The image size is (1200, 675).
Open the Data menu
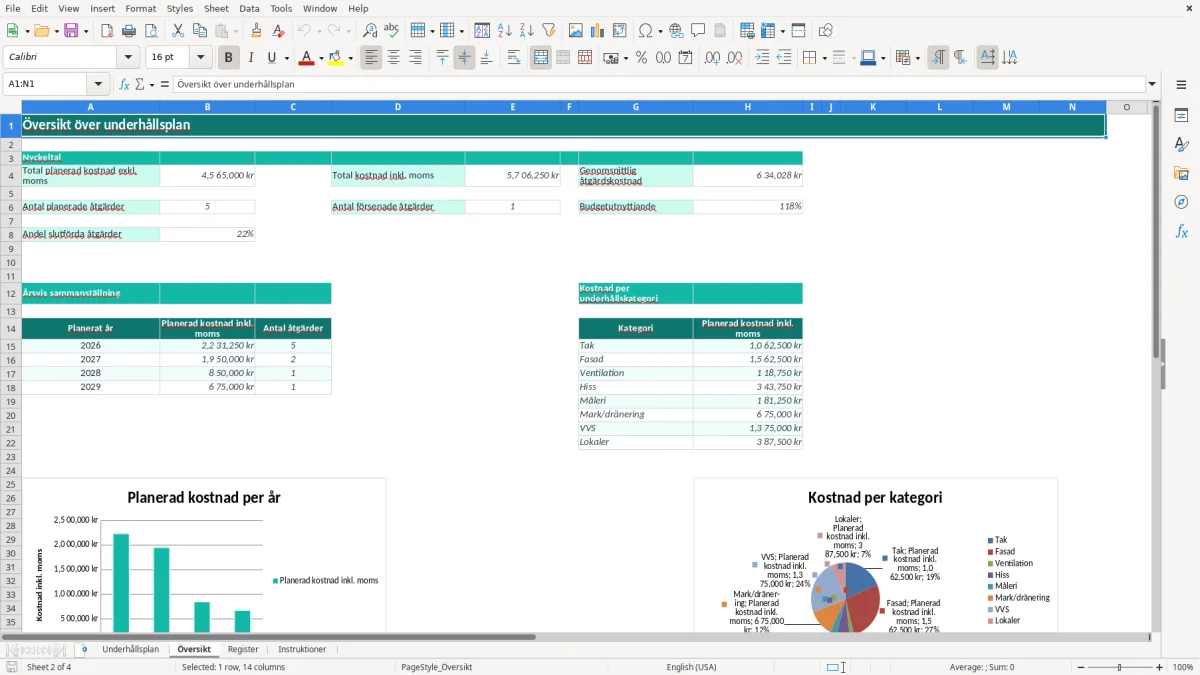click(x=249, y=8)
